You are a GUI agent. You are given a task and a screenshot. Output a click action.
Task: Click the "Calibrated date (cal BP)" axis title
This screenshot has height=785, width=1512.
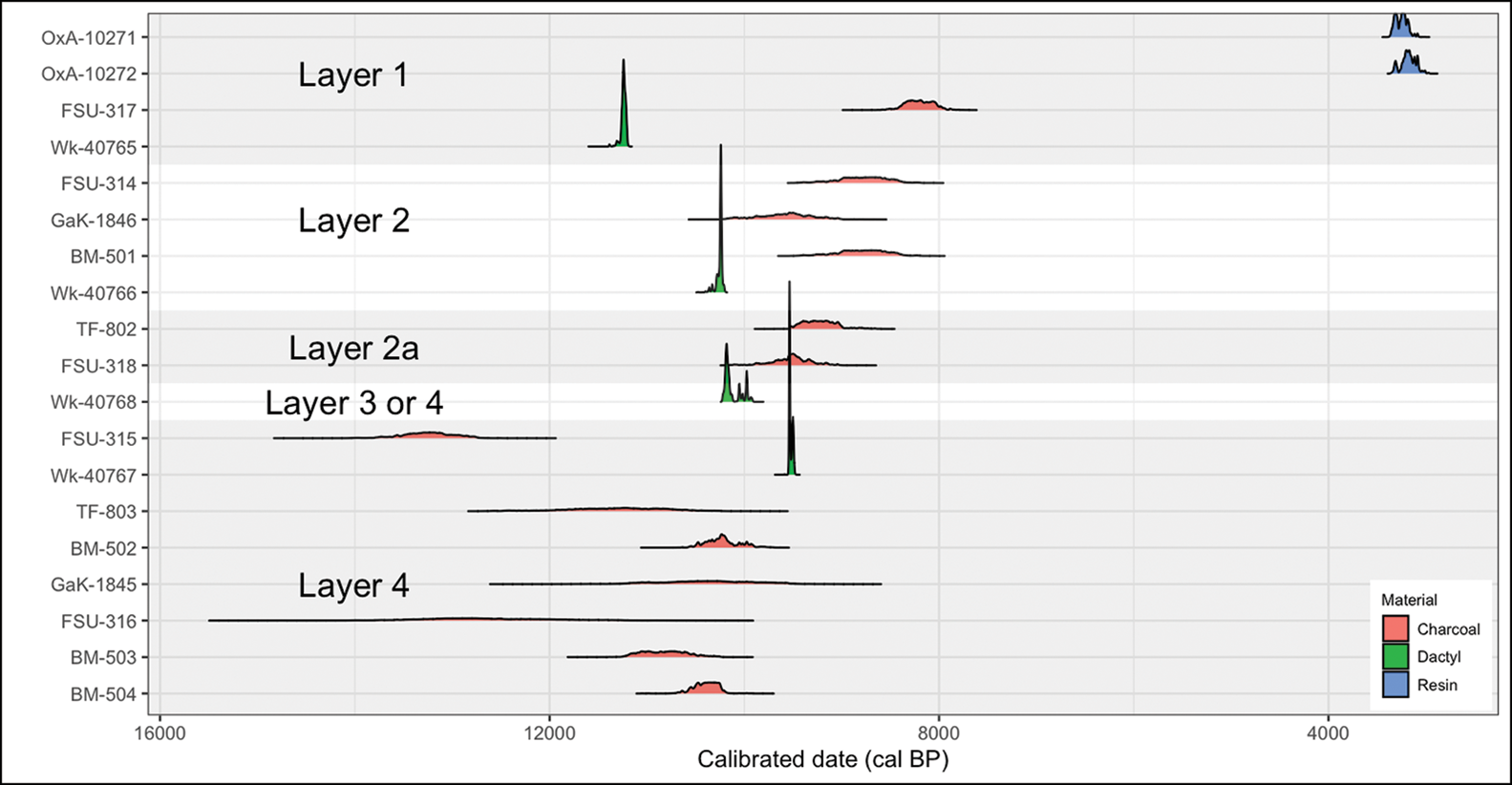(822, 760)
